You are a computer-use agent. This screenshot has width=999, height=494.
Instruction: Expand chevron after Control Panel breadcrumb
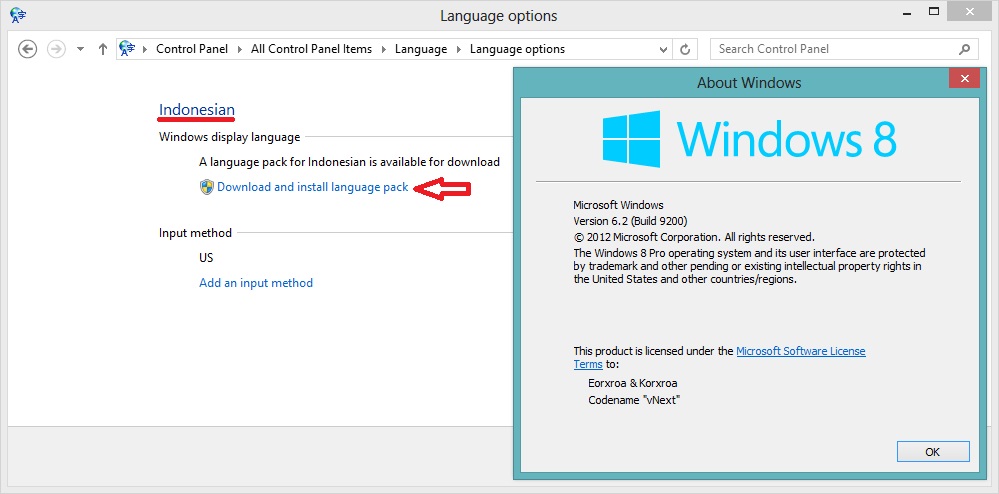pos(240,49)
